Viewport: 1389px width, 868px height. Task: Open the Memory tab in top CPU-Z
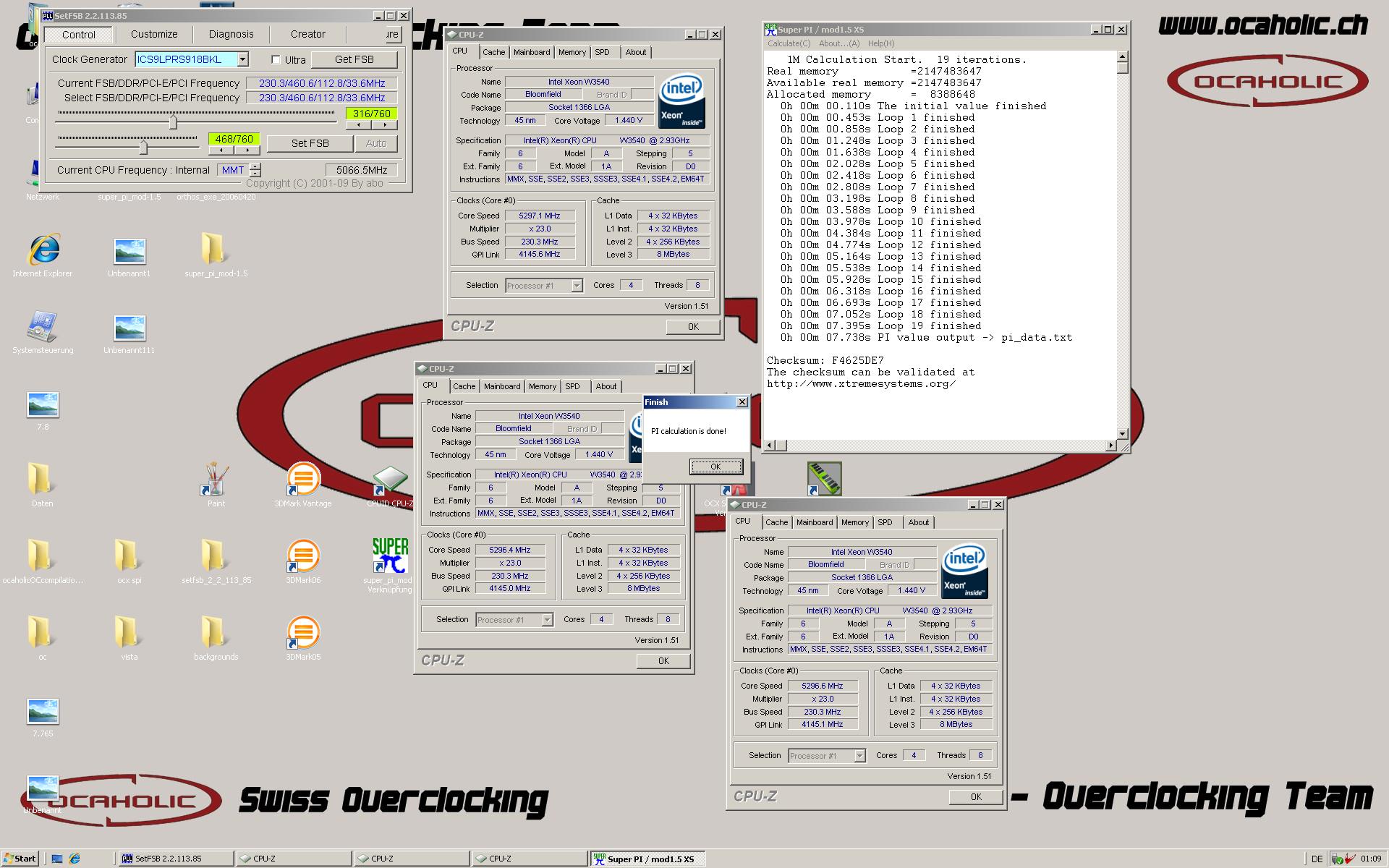tap(572, 52)
